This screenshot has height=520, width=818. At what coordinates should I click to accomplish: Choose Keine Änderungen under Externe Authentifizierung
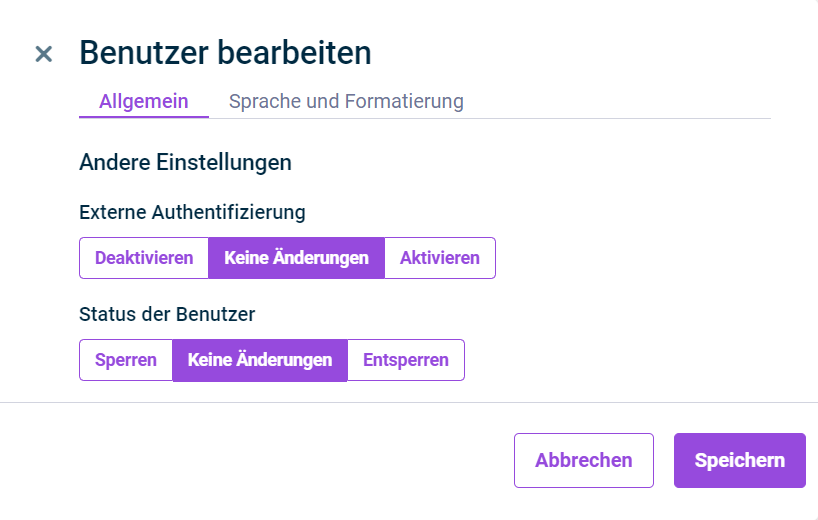(x=296, y=258)
